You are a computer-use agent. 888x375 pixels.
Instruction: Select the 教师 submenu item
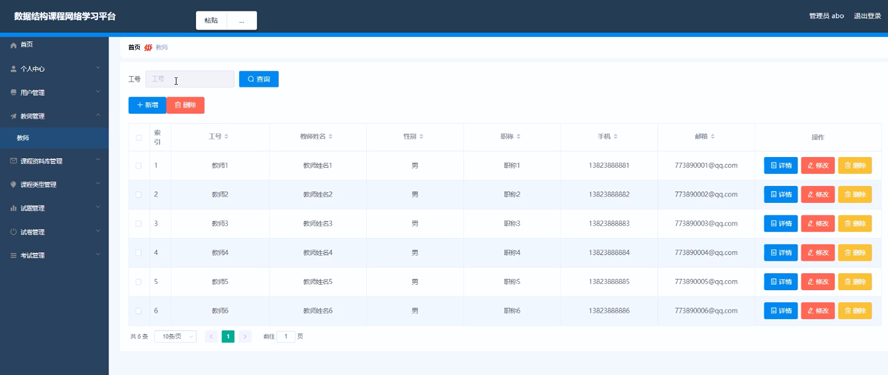click(54, 138)
